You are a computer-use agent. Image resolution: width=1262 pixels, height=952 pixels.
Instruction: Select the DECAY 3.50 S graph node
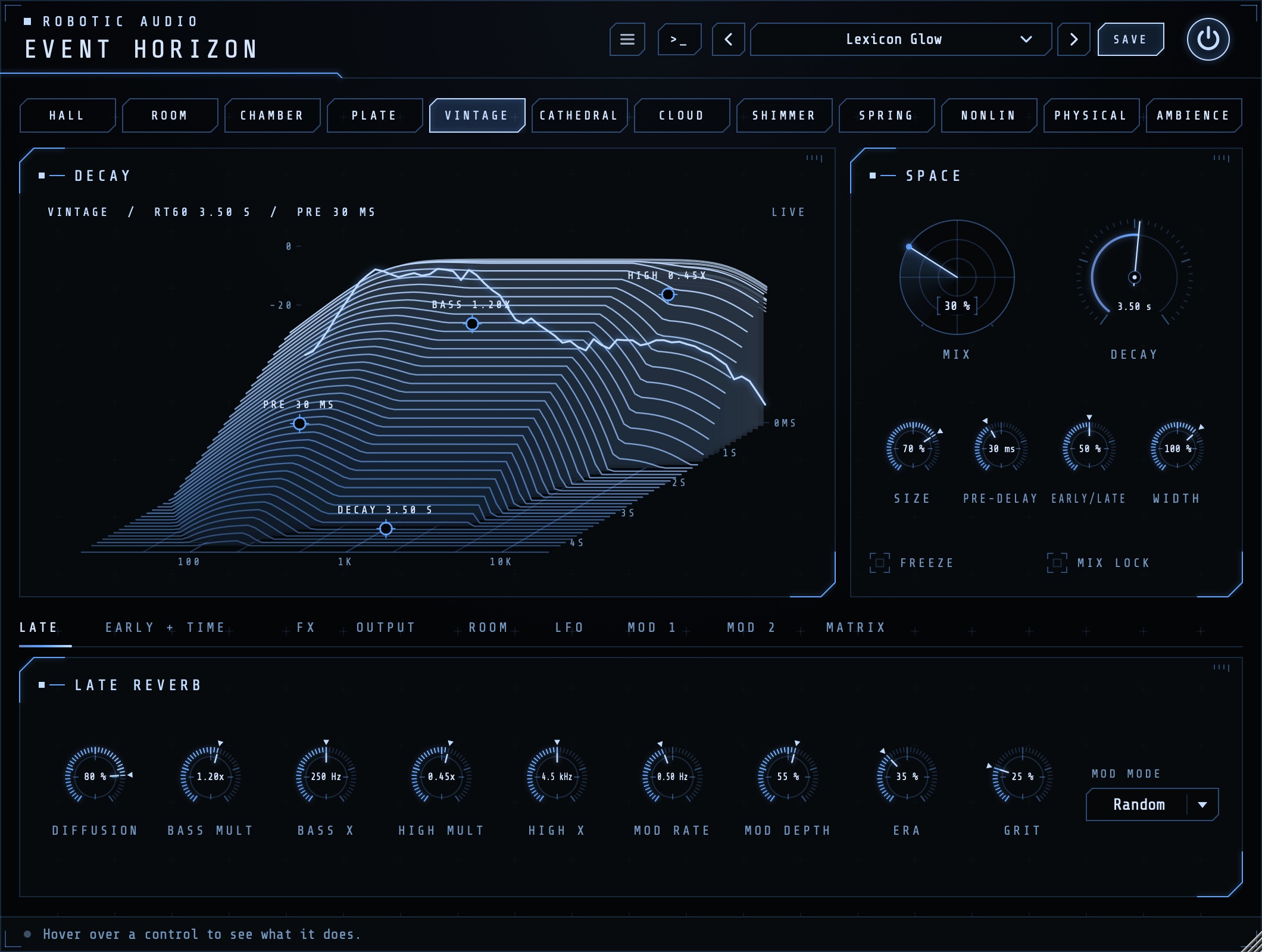[x=386, y=528]
